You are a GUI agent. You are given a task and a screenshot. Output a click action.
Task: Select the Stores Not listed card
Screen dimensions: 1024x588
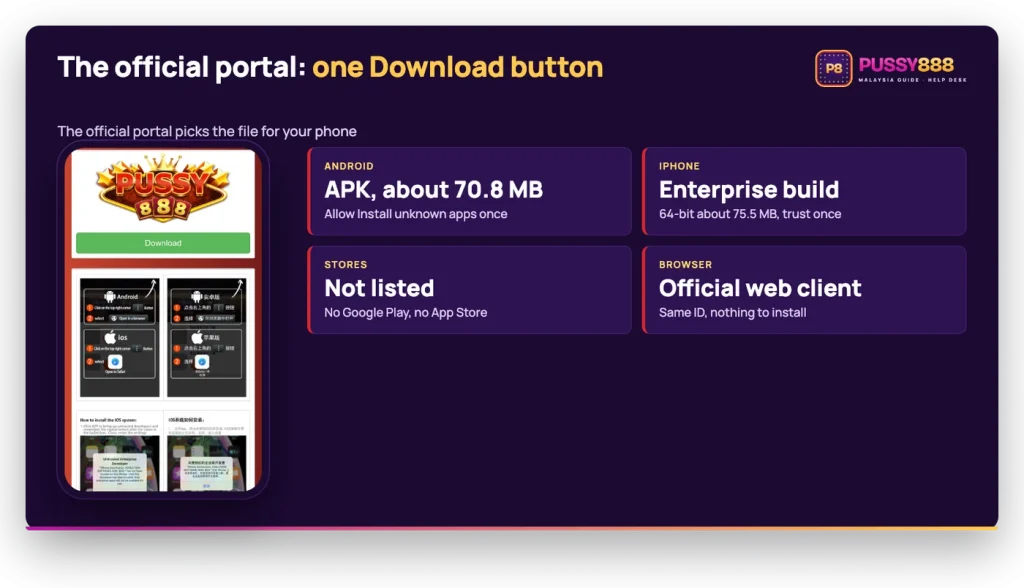470,289
